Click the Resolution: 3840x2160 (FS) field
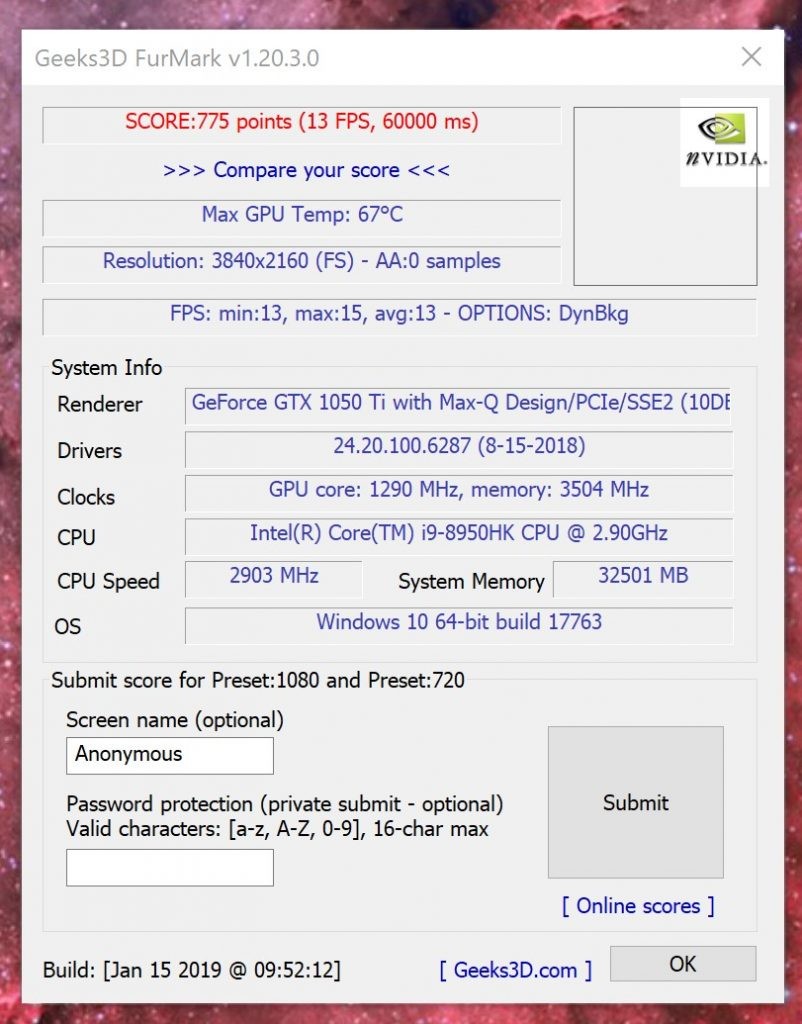Viewport: 802px width, 1024px height. [302, 263]
